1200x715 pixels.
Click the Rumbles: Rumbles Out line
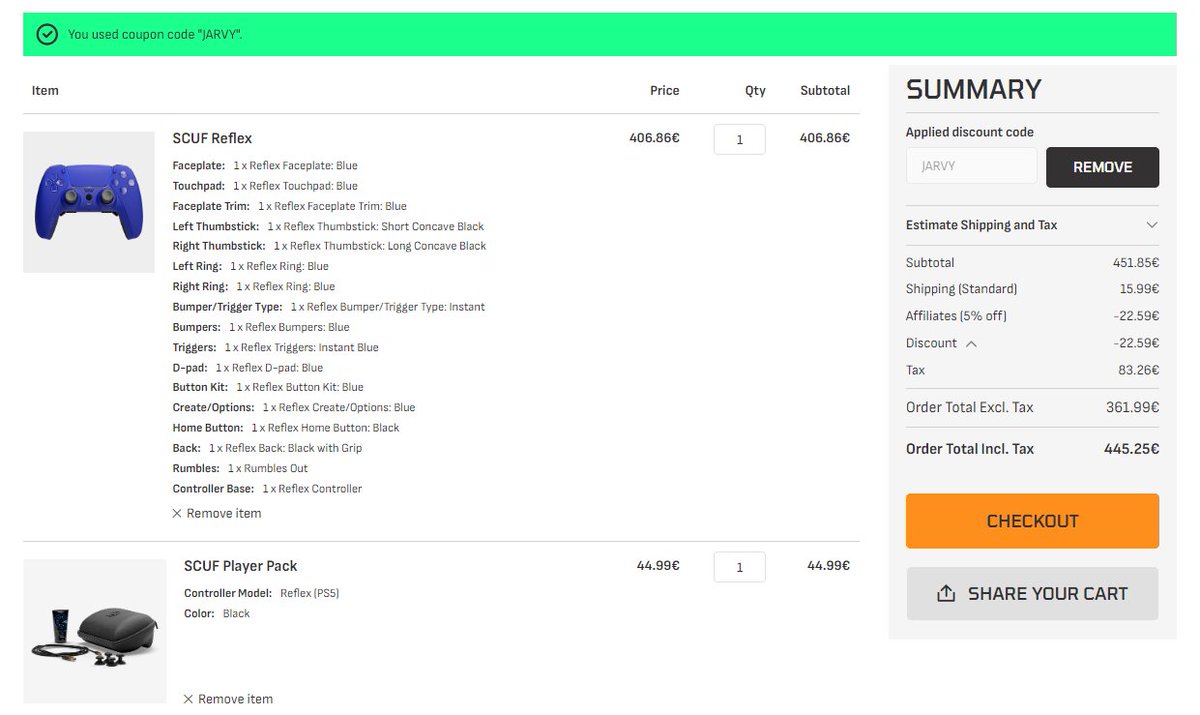tap(240, 468)
